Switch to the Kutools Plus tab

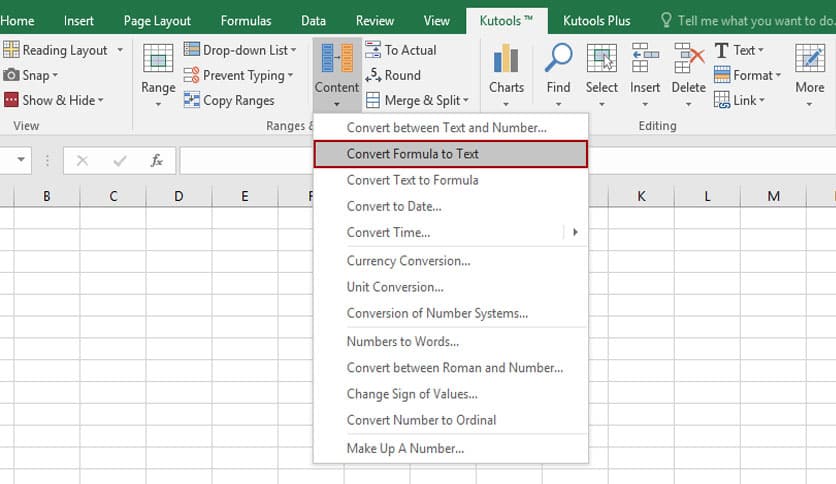coord(597,20)
